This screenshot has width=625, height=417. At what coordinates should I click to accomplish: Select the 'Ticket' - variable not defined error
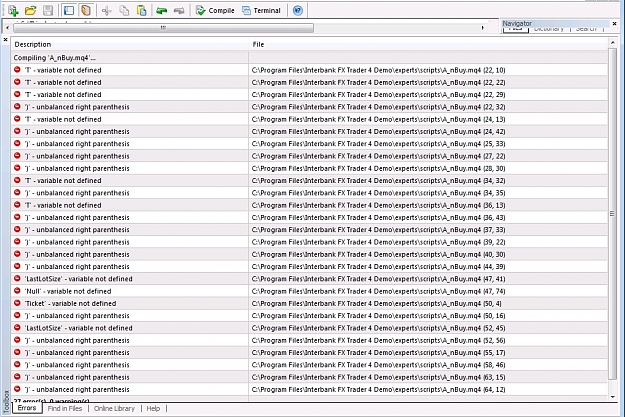click(309, 303)
